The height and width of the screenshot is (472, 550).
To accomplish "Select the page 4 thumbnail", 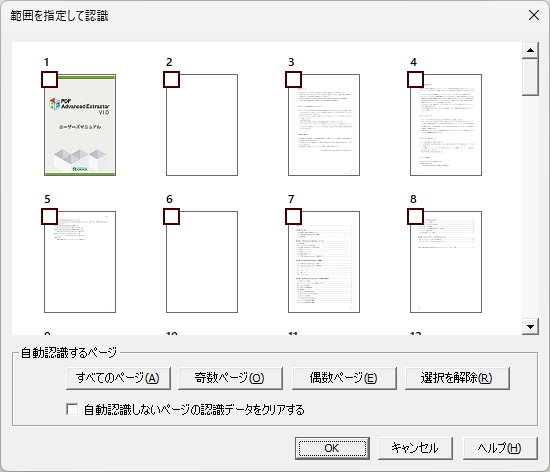I will pos(446,125).
